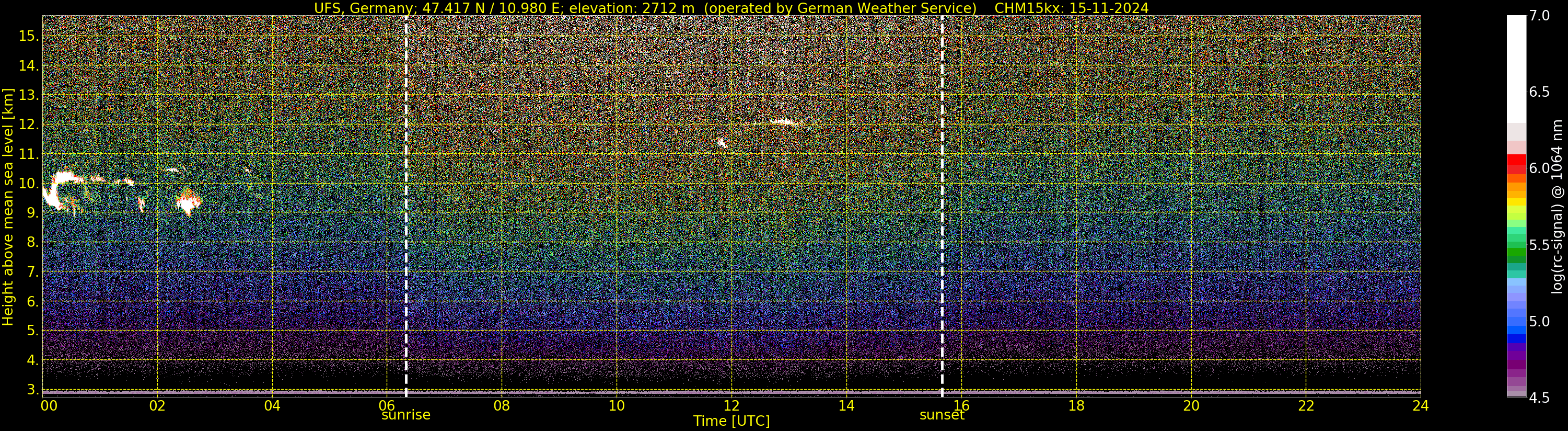The height and width of the screenshot is (431, 1568).
Task: Click the small cloud echo near 12 UTC at 11.4 km
Action: [x=722, y=143]
